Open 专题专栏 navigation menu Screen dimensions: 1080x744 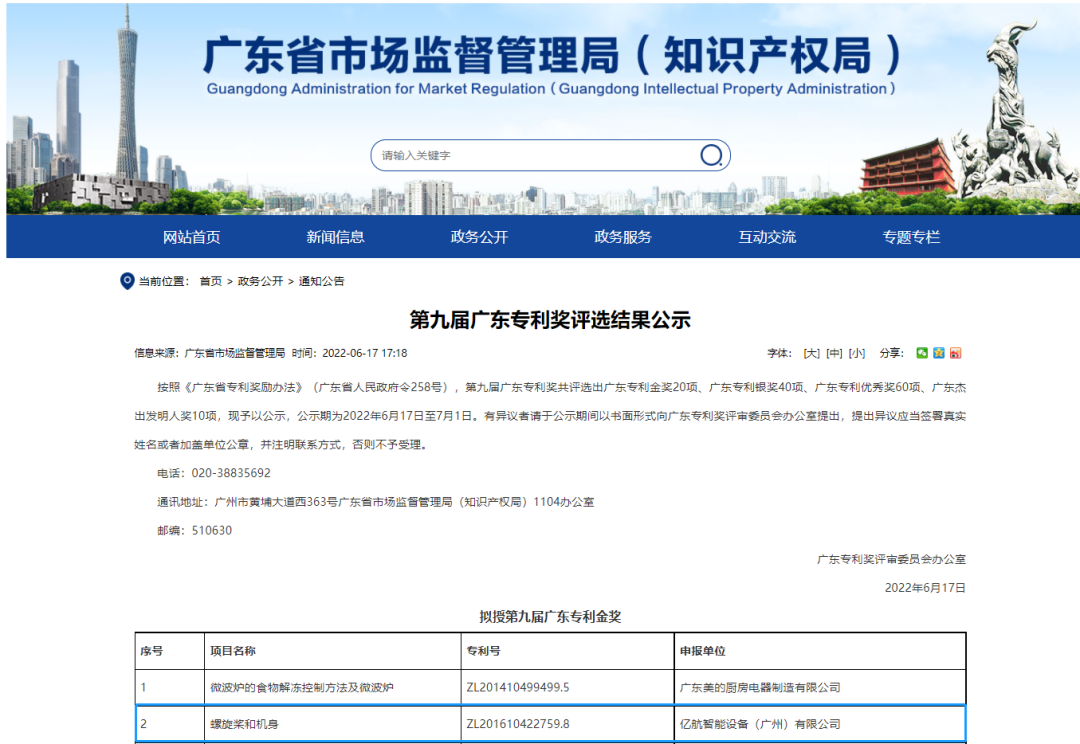point(911,237)
